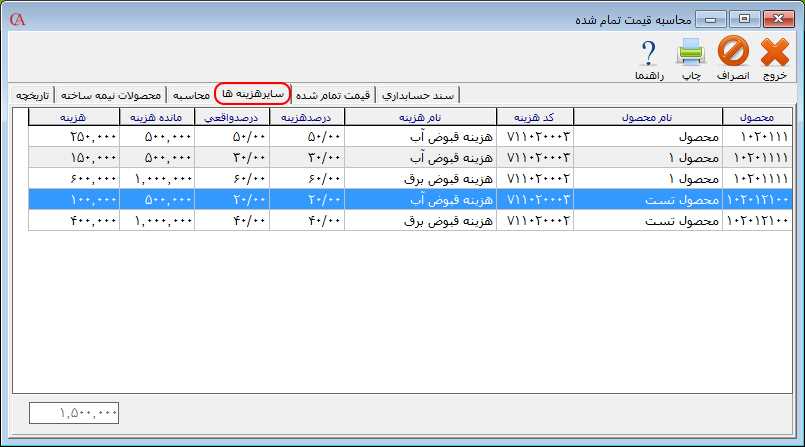Open the محصولات نیمه ساخته tab
This screenshot has height=447, width=805.
pyautogui.click(x=111, y=94)
